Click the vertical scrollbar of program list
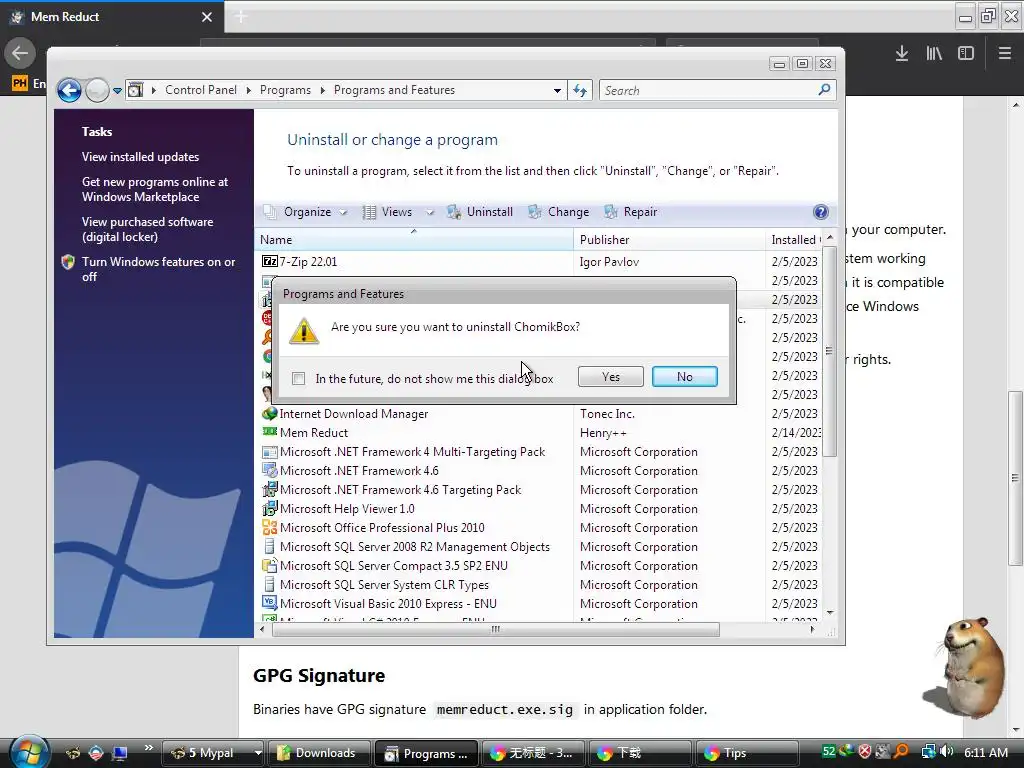The height and width of the screenshot is (768, 1024). pyautogui.click(x=829, y=351)
